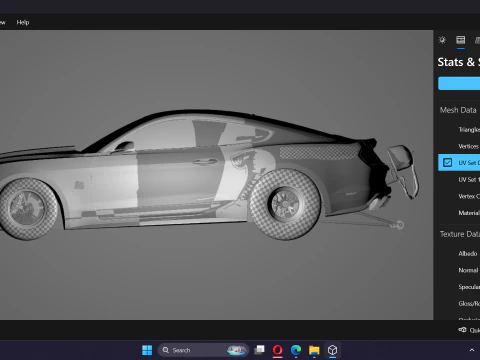Launch Microsoft Edge from the taskbar
480x360 pixels.
point(296,350)
